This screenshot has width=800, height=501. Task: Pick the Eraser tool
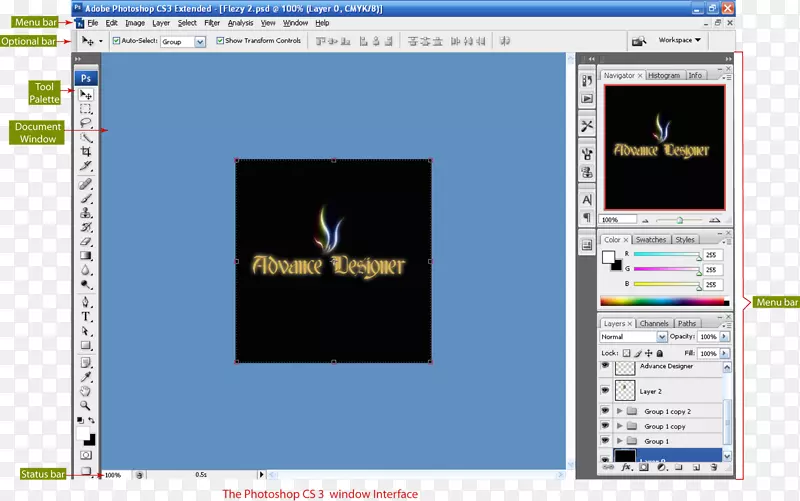pyautogui.click(x=86, y=241)
